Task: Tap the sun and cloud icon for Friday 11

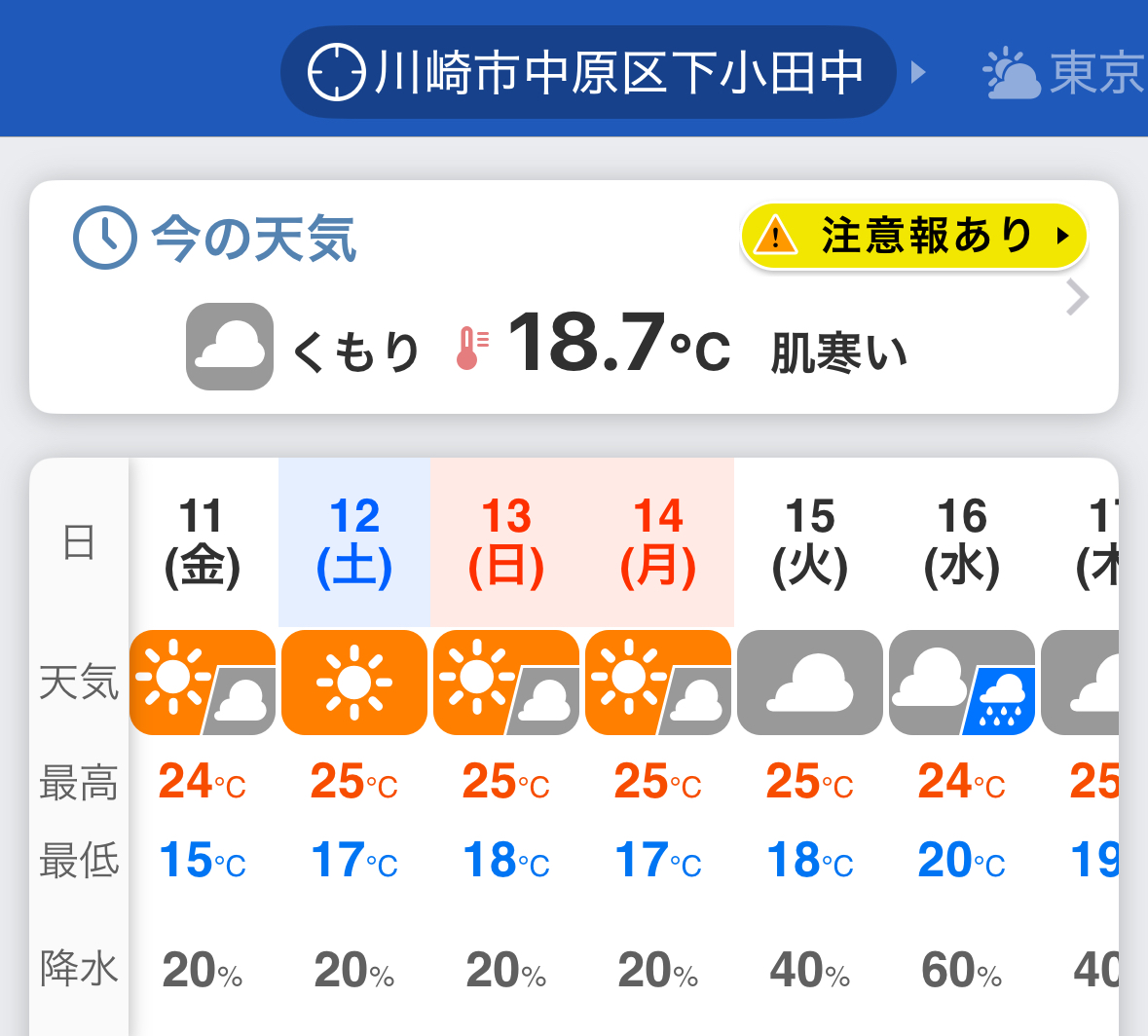Action: pyautogui.click(x=203, y=683)
